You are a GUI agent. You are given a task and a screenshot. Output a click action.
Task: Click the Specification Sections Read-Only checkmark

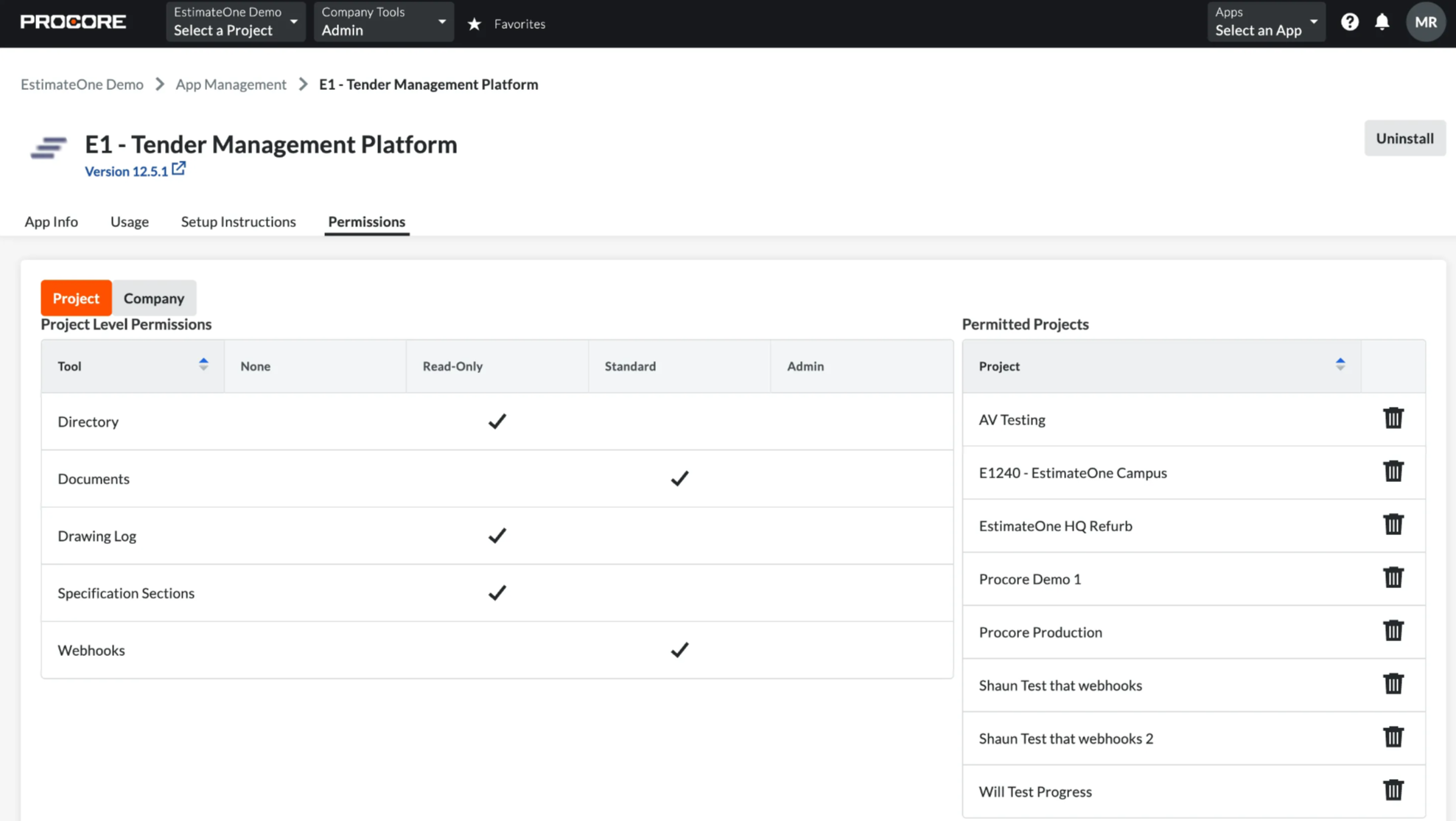pyautogui.click(x=497, y=593)
